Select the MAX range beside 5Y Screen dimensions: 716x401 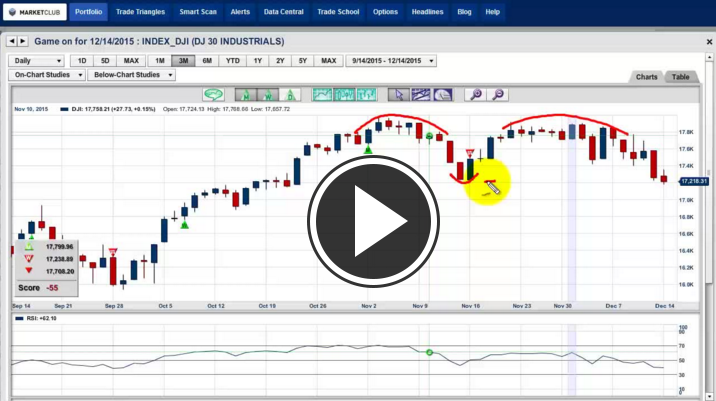pyautogui.click(x=329, y=61)
